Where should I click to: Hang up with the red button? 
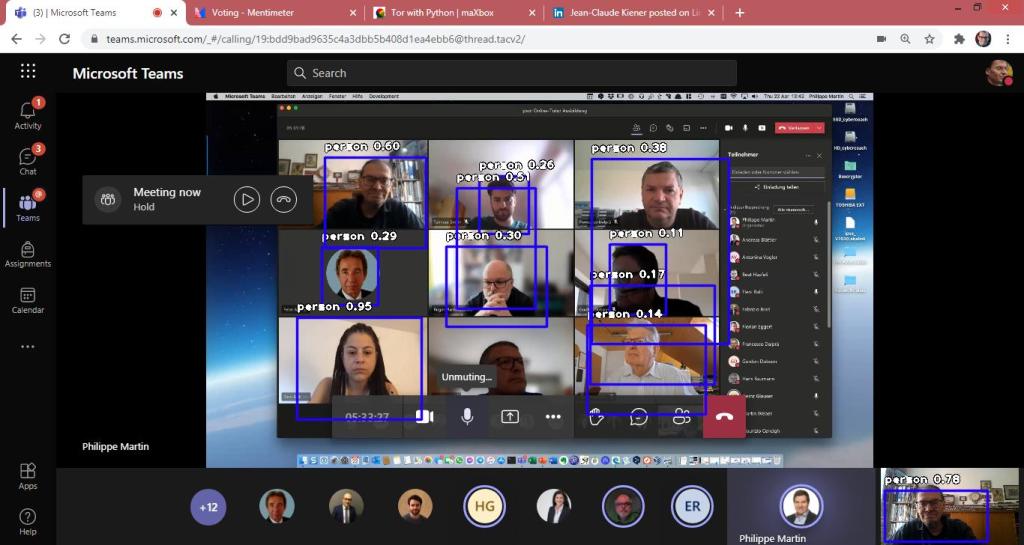(724, 417)
